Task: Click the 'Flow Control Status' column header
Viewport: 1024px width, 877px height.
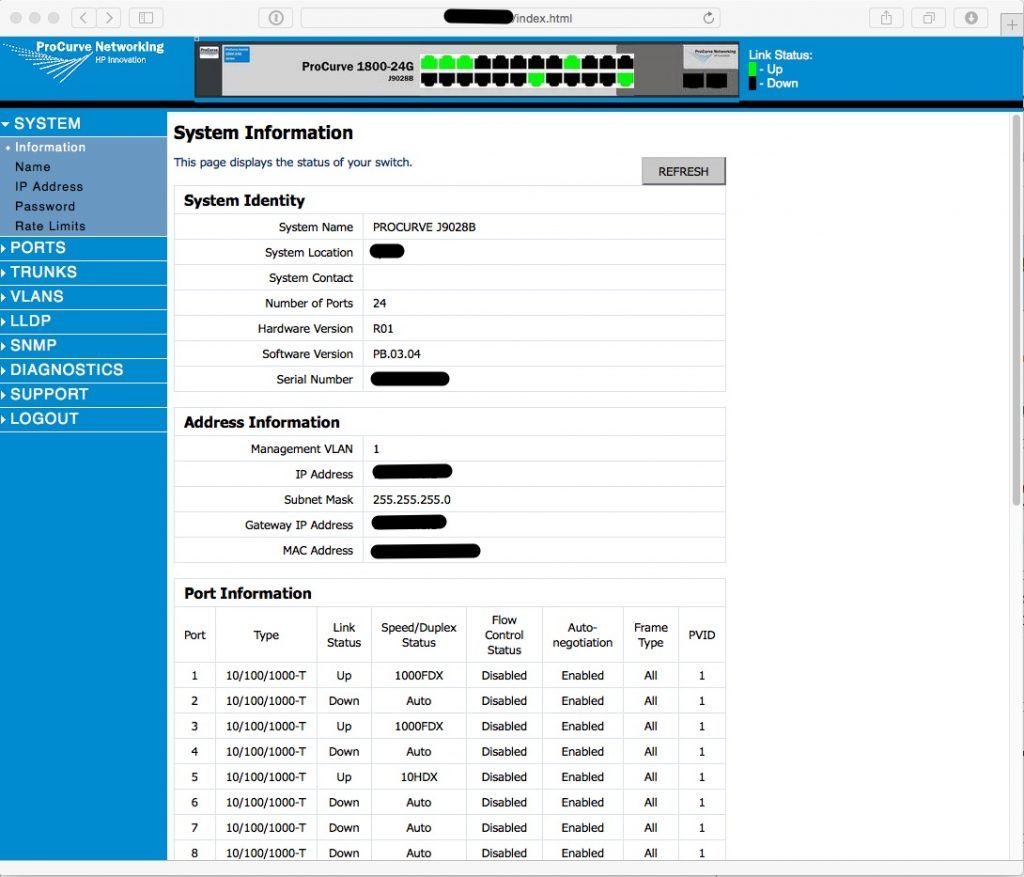Action: (504, 635)
